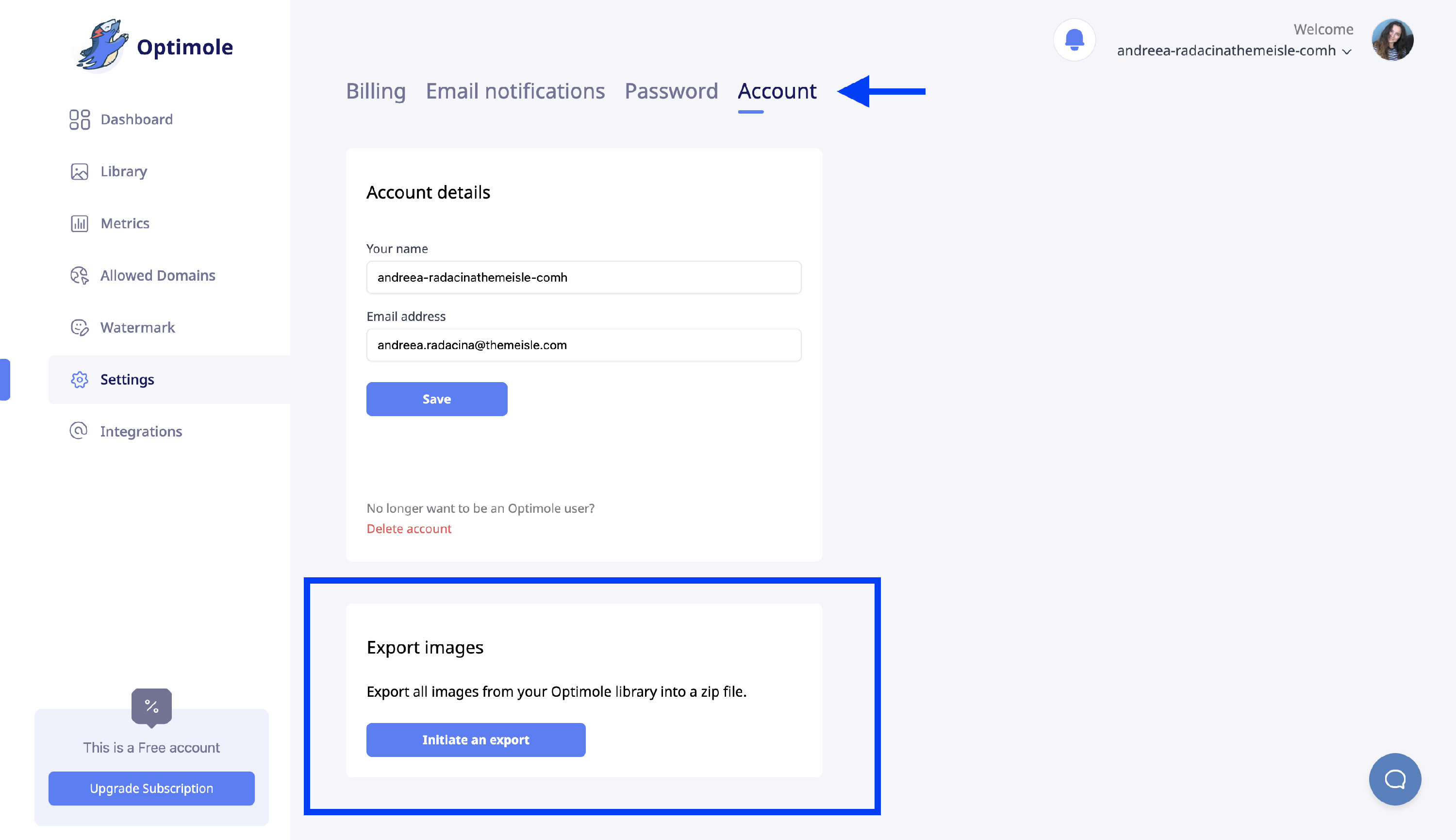Click the Settings gear icon
This screenshot has height=840, width=1456.
tap(80, 380)
